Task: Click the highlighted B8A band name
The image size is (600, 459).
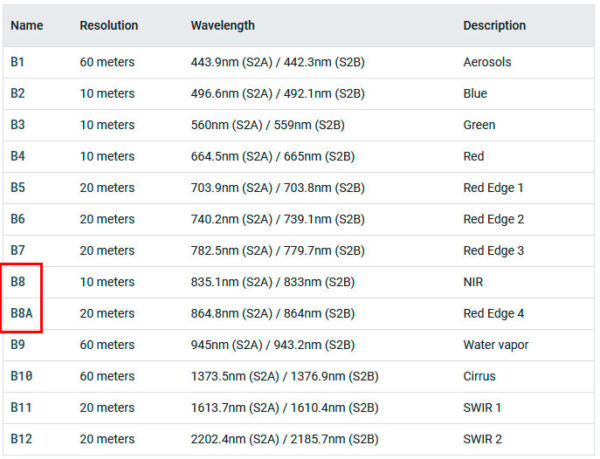Action: click(22, 313)
